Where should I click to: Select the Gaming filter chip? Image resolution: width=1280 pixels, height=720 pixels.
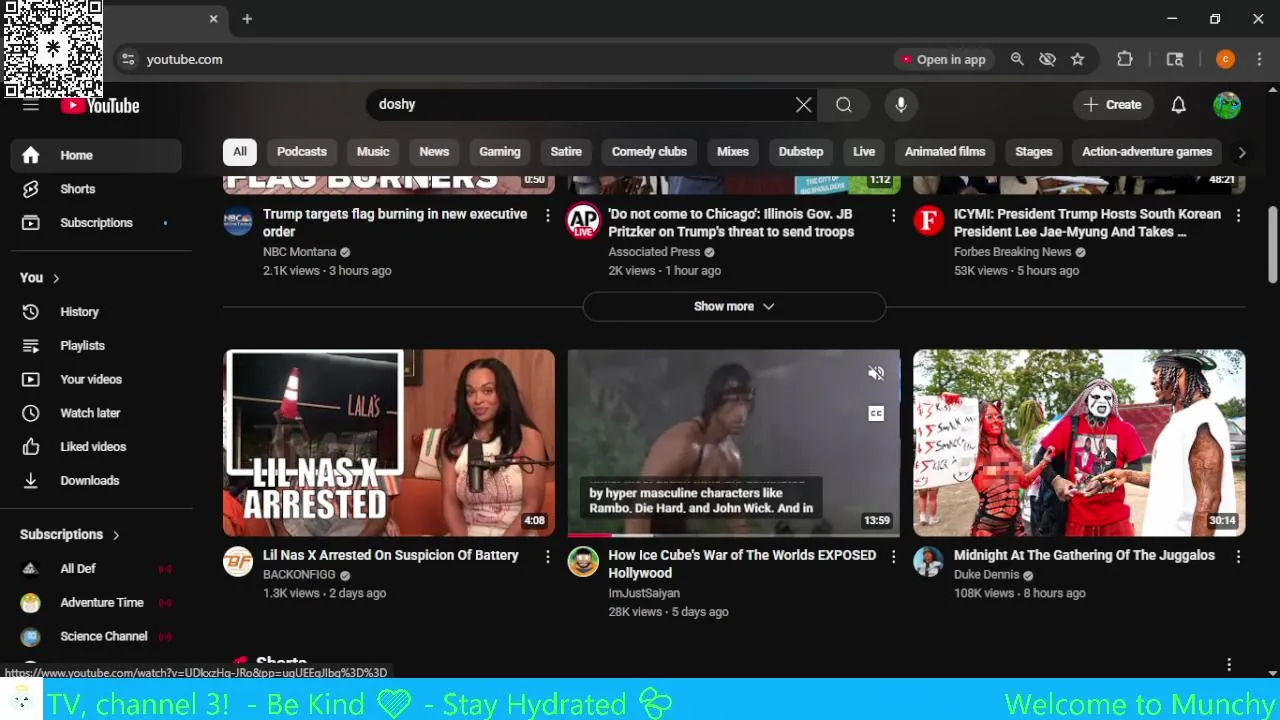(500, 152)
